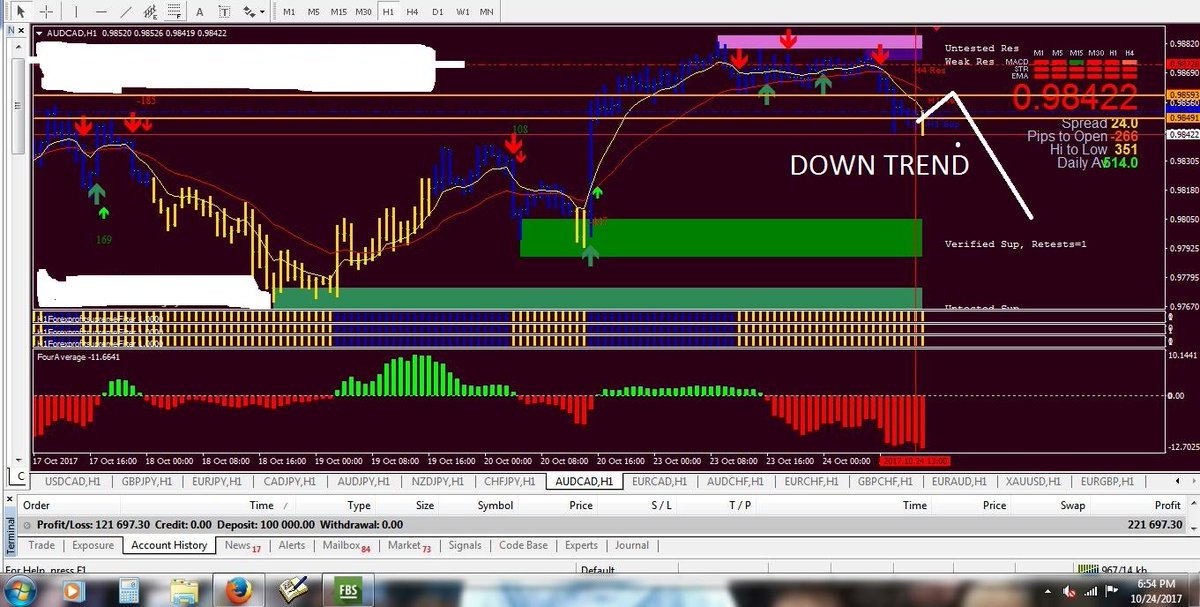Open the USDCAD,H1 chart tab

point(72,481)
